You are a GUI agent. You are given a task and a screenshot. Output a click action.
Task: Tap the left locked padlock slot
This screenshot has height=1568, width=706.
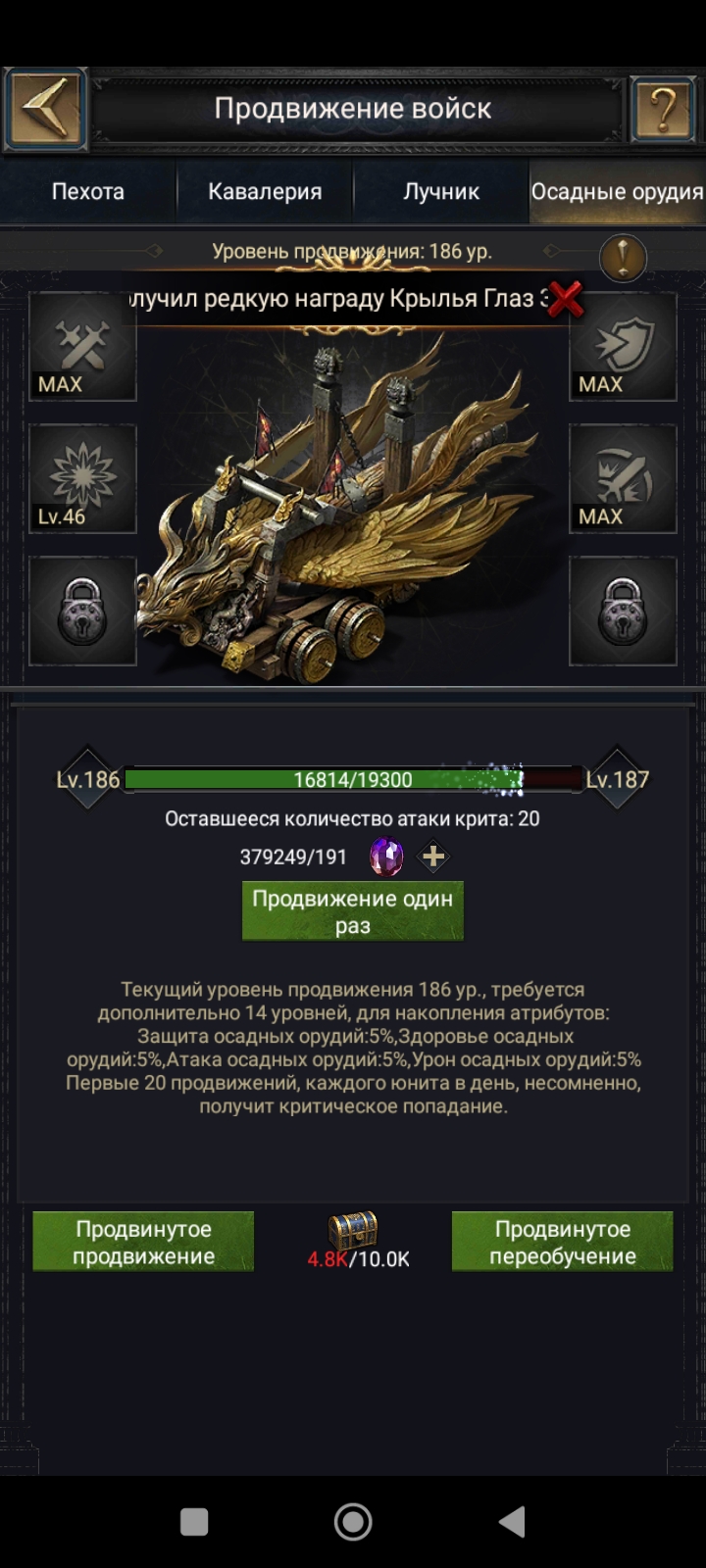point(82,612)
